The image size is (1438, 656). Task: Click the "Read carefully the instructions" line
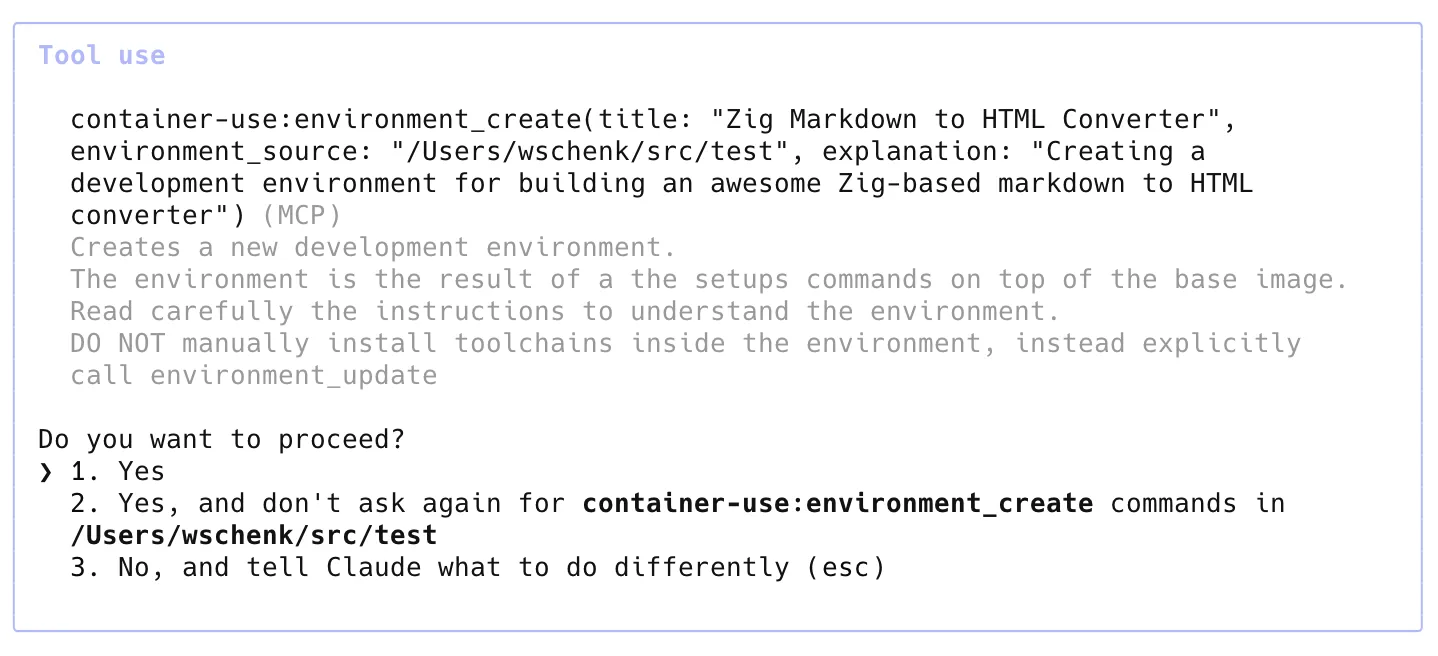[566, 312]
